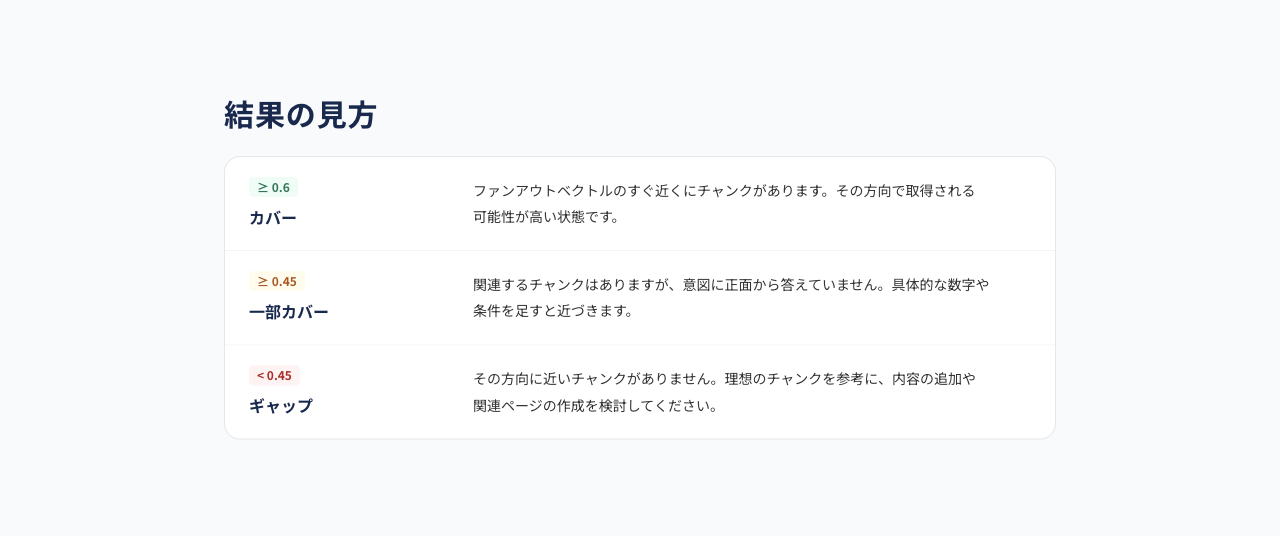1280x536 pixels.
Task: Click '内容の追加や' in the gap description
Action: [934, 378]
